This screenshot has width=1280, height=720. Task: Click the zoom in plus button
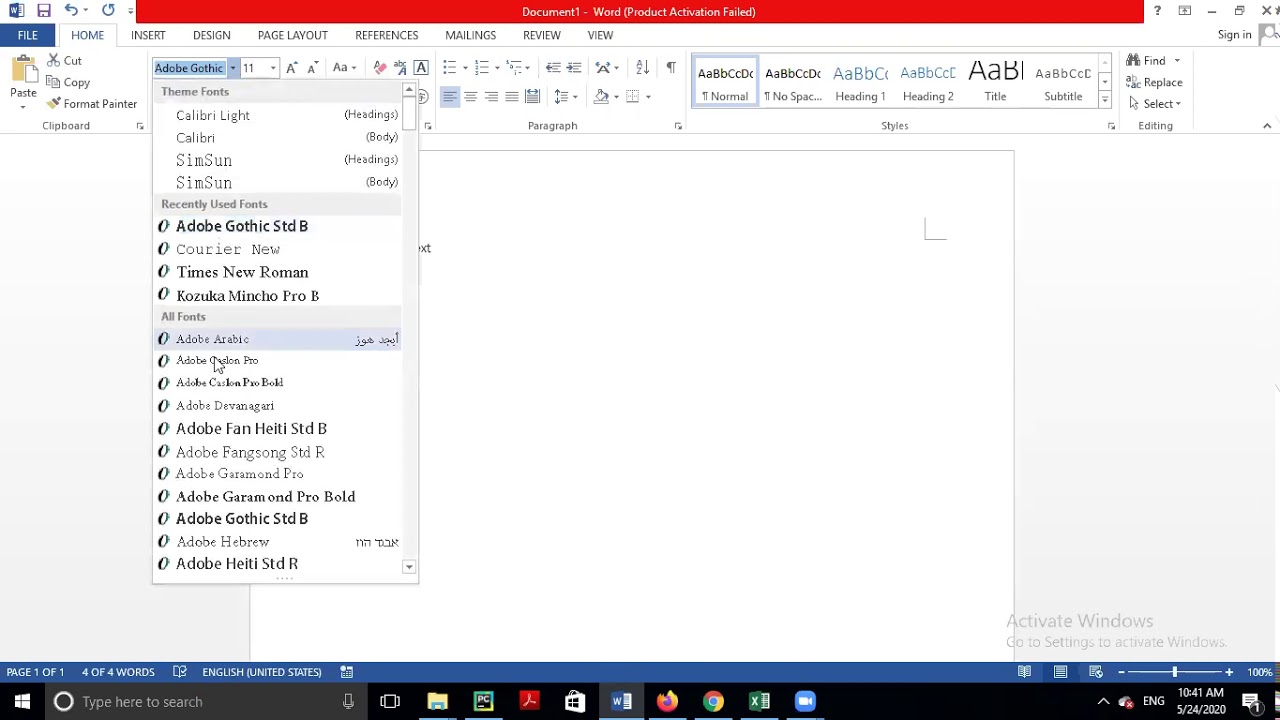pos(1229,672)
